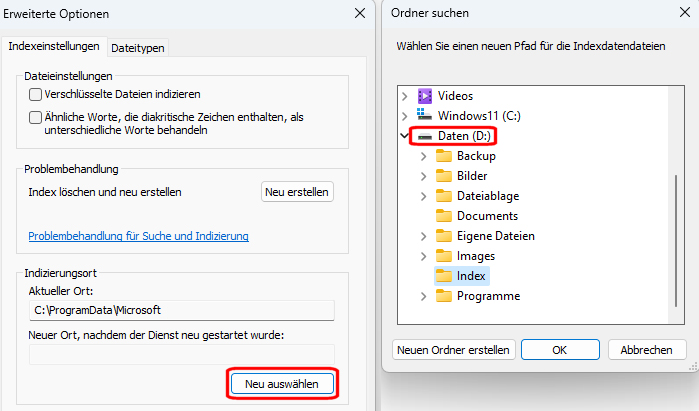Click the dialog resize grip corner

693,367
